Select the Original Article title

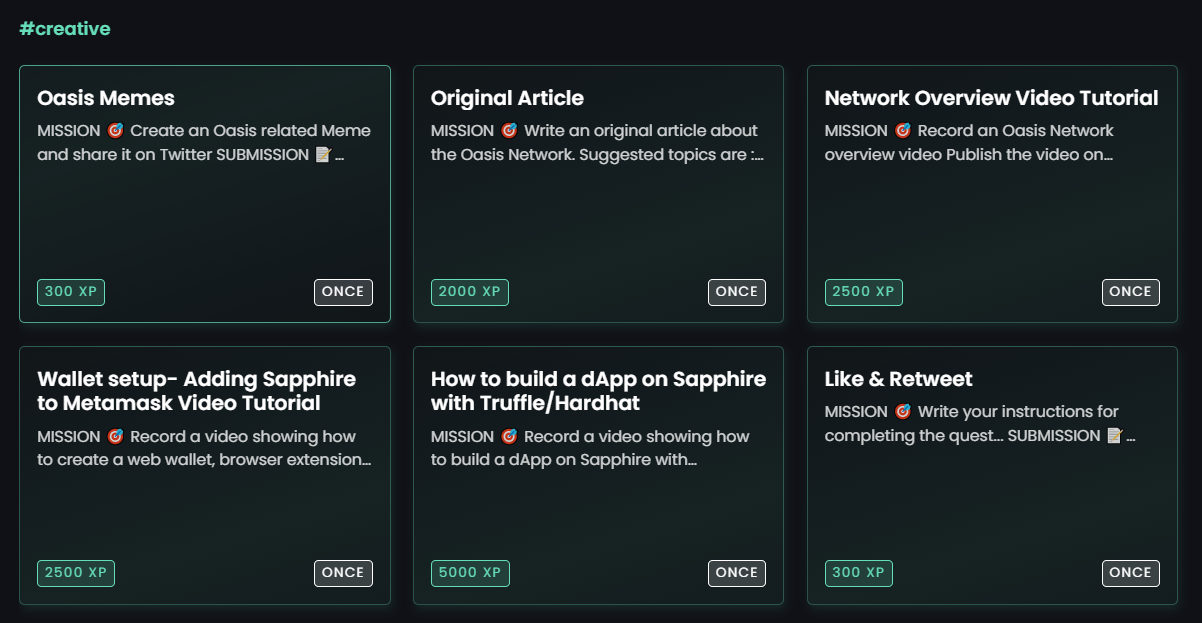507,98
